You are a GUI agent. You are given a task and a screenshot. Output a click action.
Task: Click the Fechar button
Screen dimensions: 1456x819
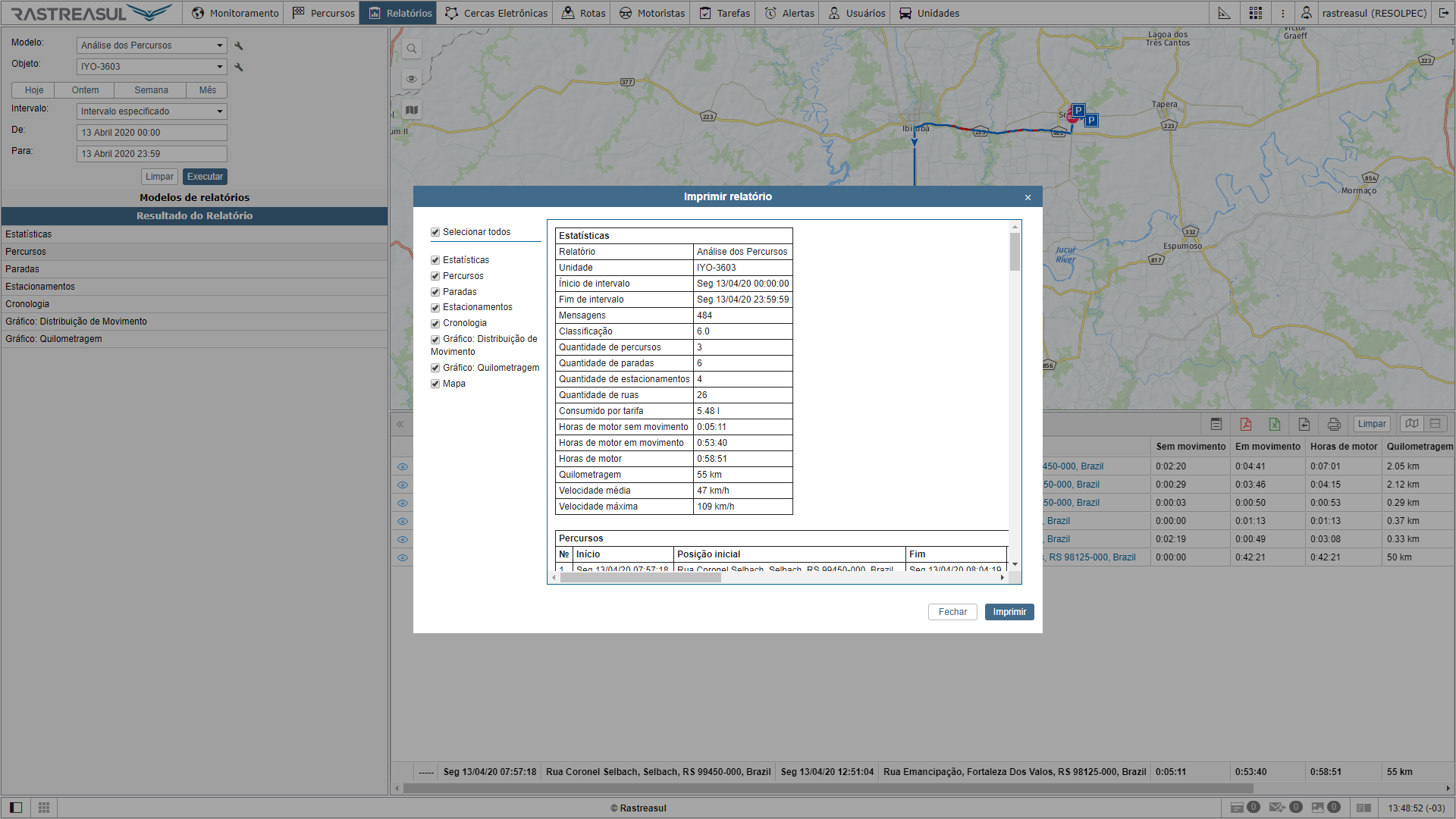pyautogui.click(x=952, y=612)
